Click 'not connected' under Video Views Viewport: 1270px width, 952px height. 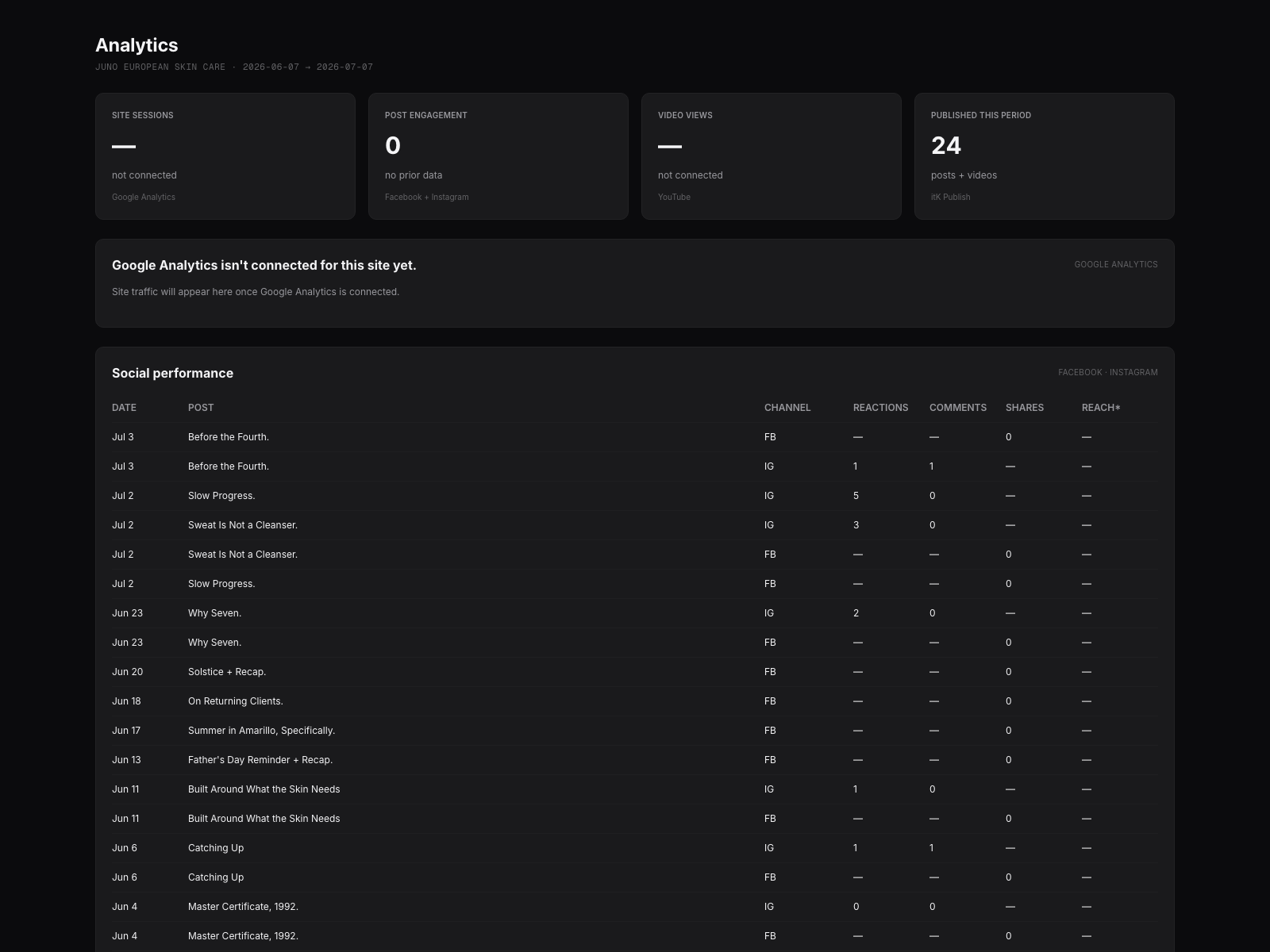[x=691, y=175]
